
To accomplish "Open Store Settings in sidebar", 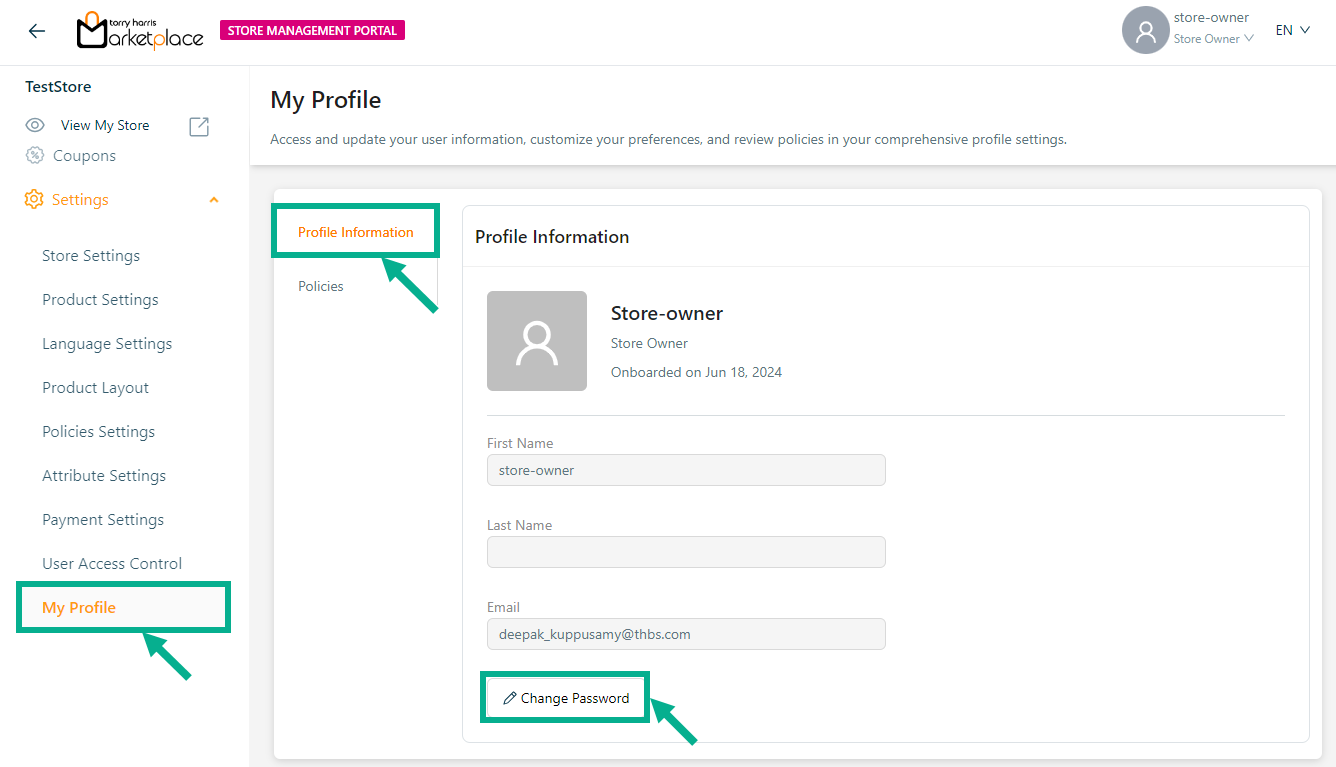I will point(91,256).
